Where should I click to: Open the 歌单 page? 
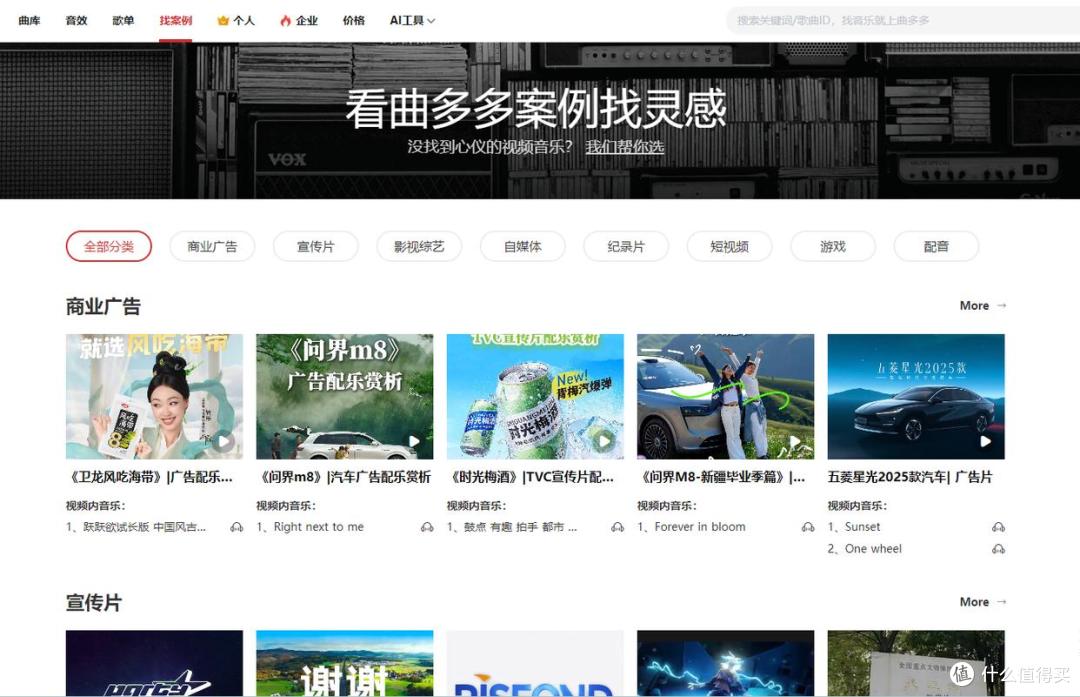[123, 21]
